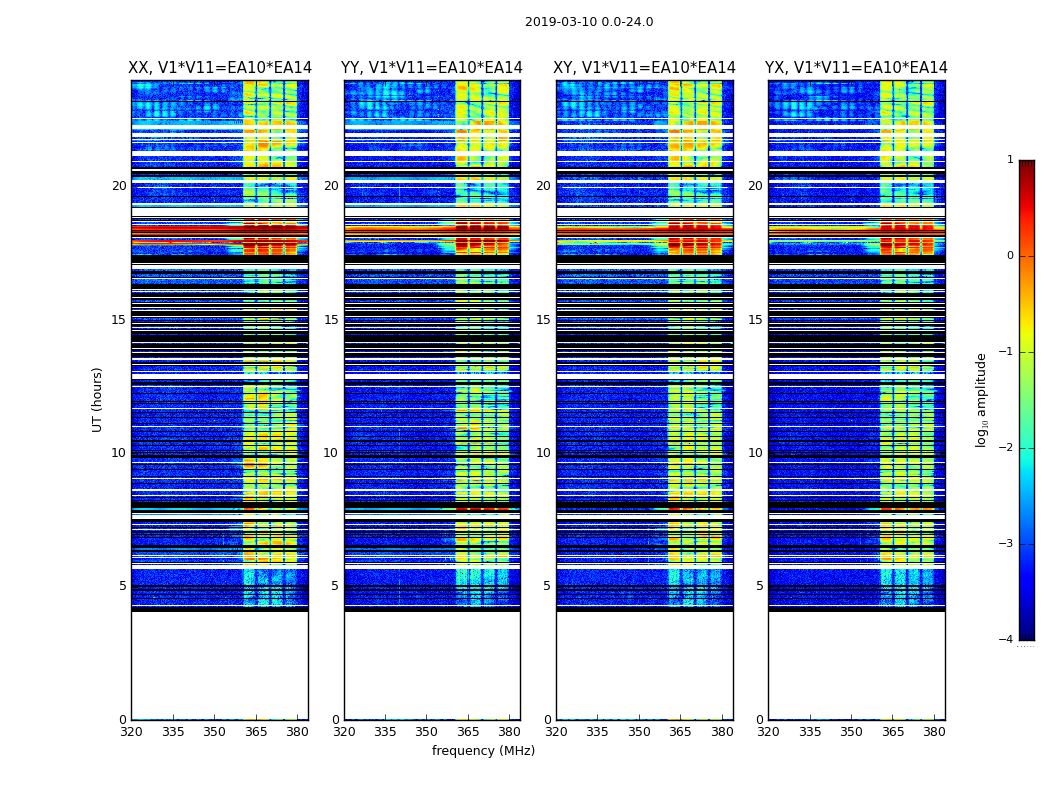Click the 10 hour tick beside YY plot
Viewport: 1050px width, 800px height.
click(331, 453)
